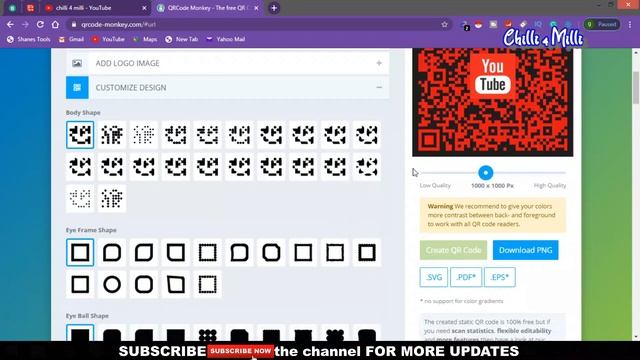The image size is (640, 360).
Task: Expand the Add Logo Image section
Action: pos(379,63)
